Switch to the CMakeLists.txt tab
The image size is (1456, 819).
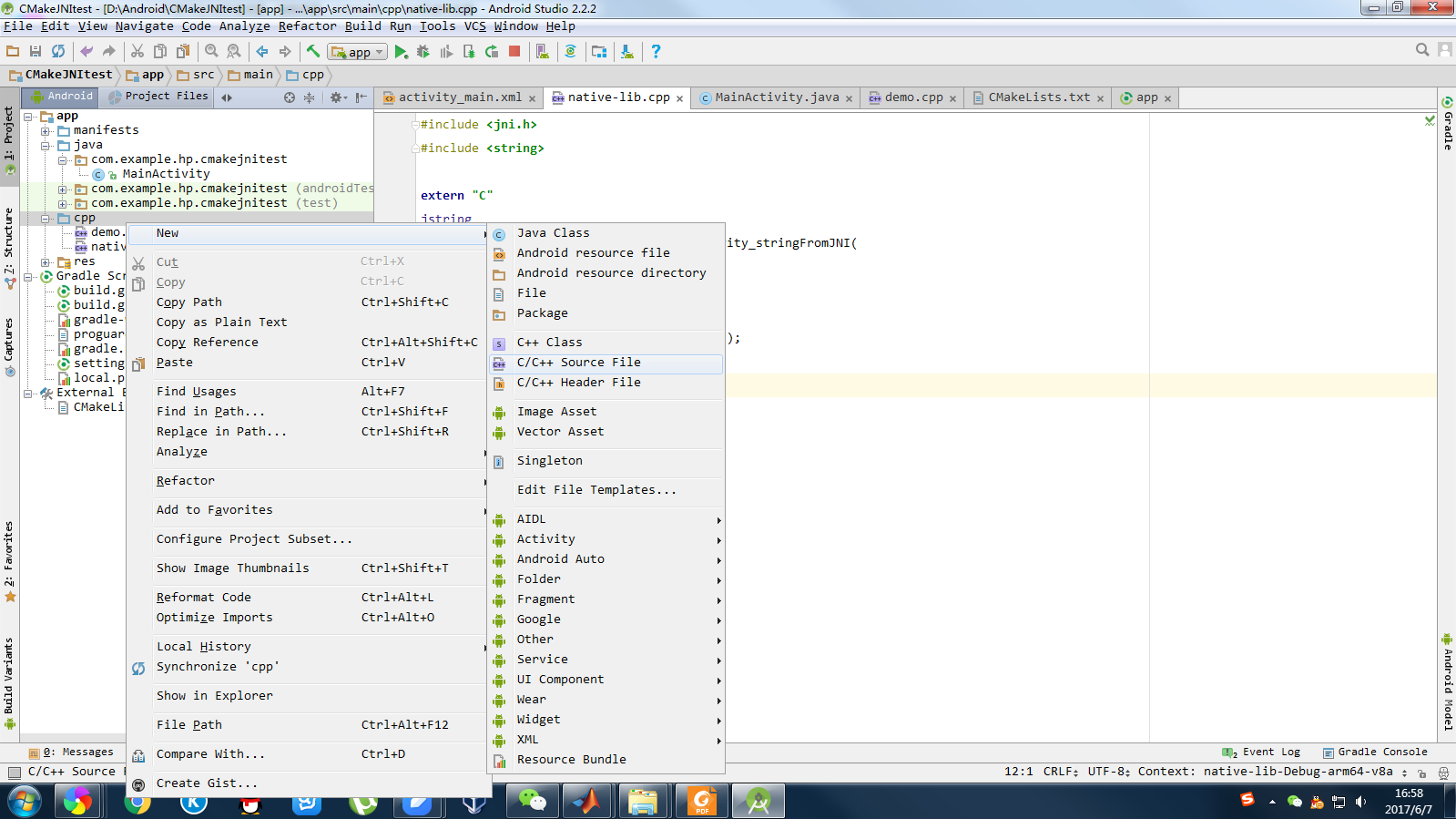[1039, 97]
